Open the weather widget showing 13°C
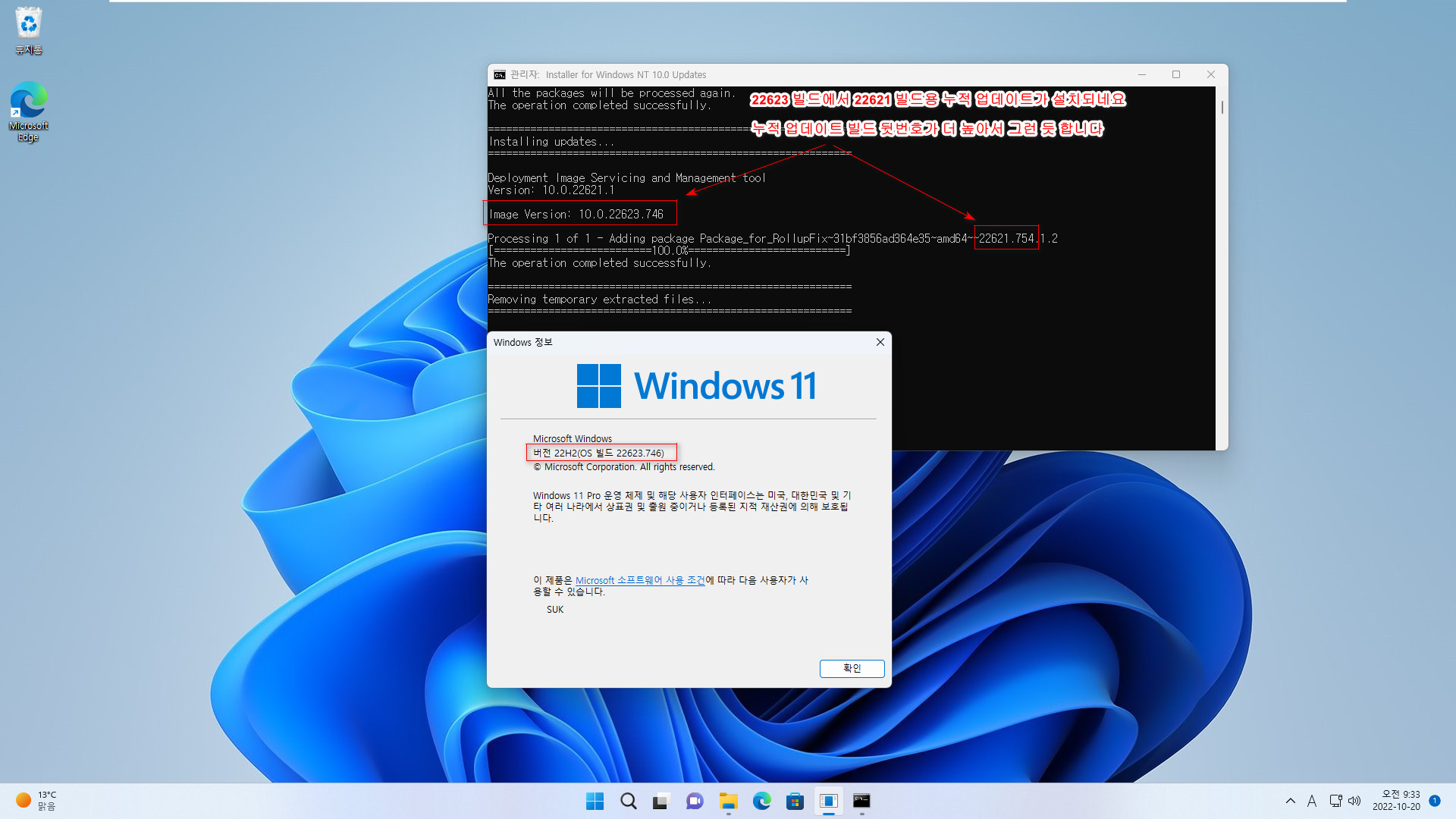The height and width of the screenshot is (819, 1456). pyautogui.click(x=36, y=801)
